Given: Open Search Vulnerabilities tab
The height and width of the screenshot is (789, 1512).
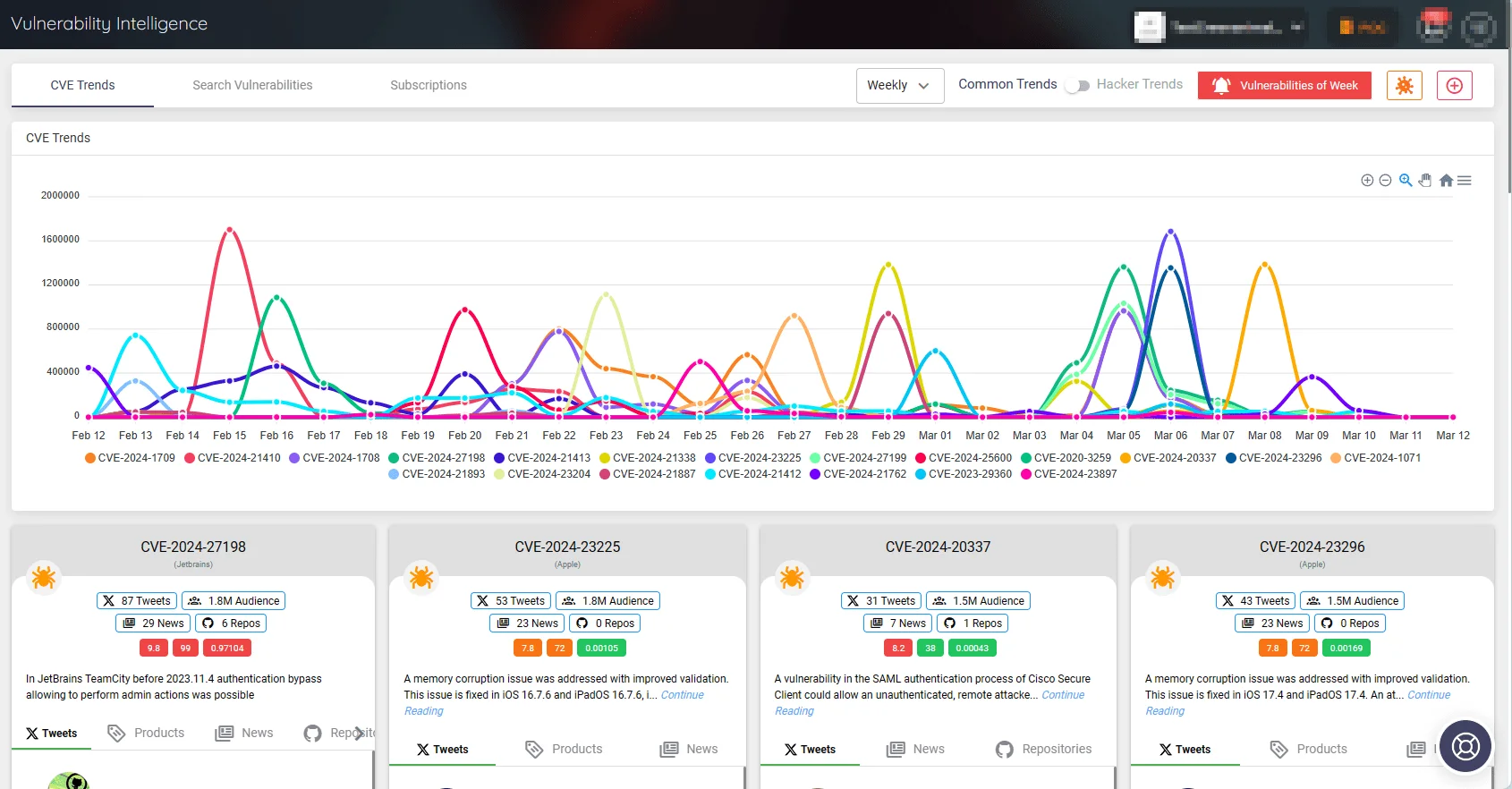Looking at the screenshot, I should pos(252,85).
